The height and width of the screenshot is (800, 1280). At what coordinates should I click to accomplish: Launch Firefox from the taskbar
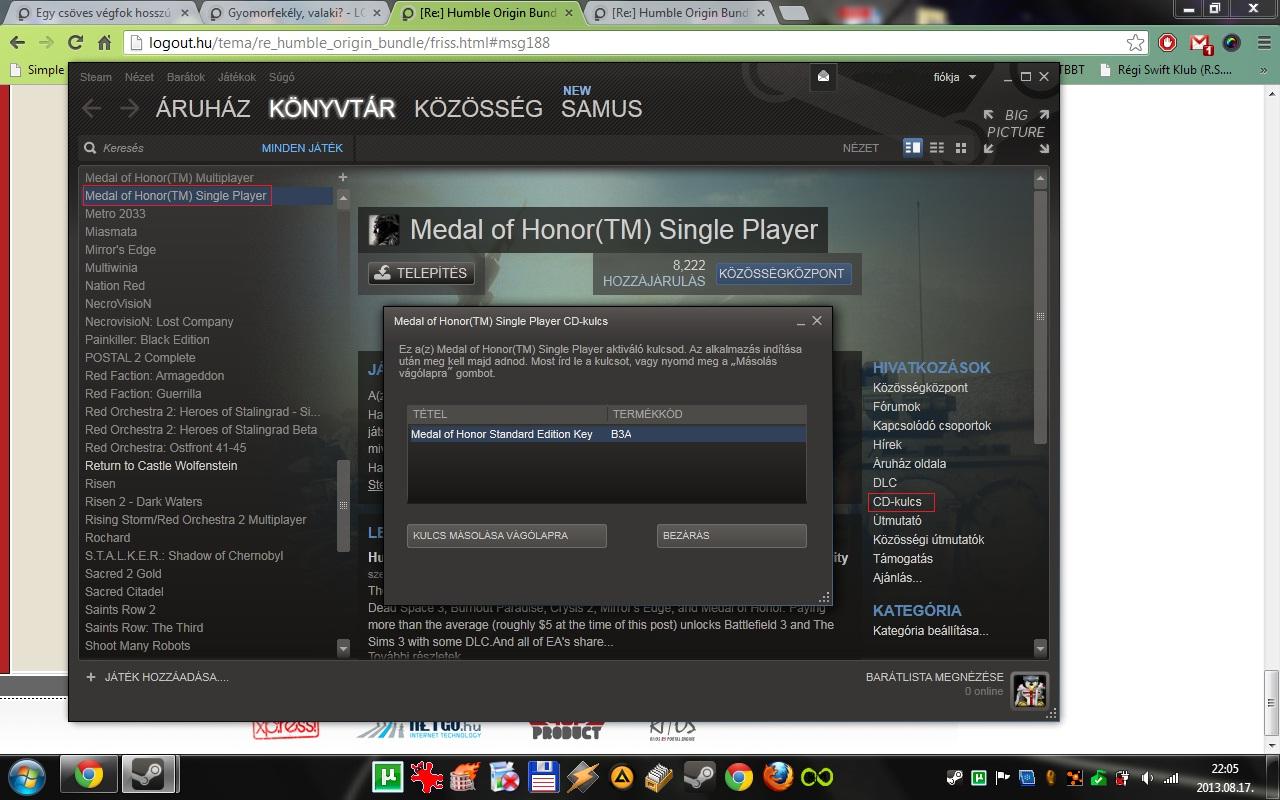point(777,776)
